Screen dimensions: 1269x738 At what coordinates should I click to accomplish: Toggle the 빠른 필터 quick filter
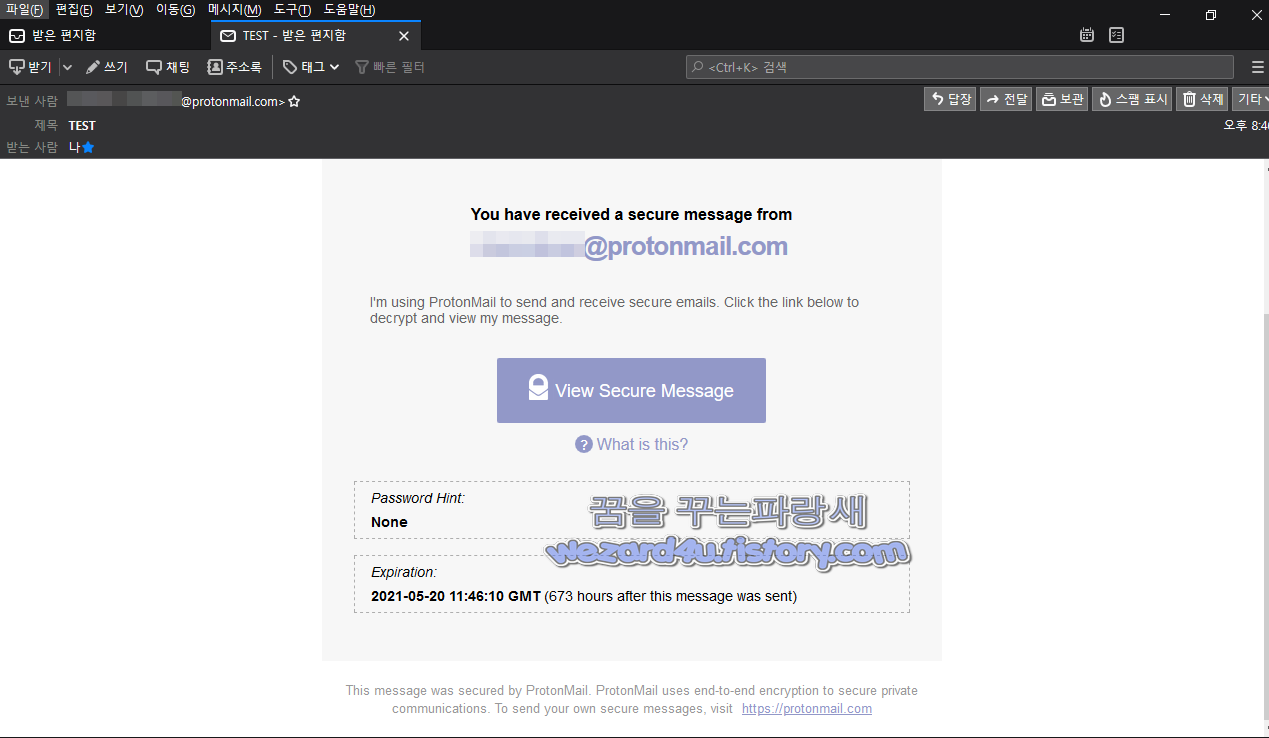[x=390, y=67]
